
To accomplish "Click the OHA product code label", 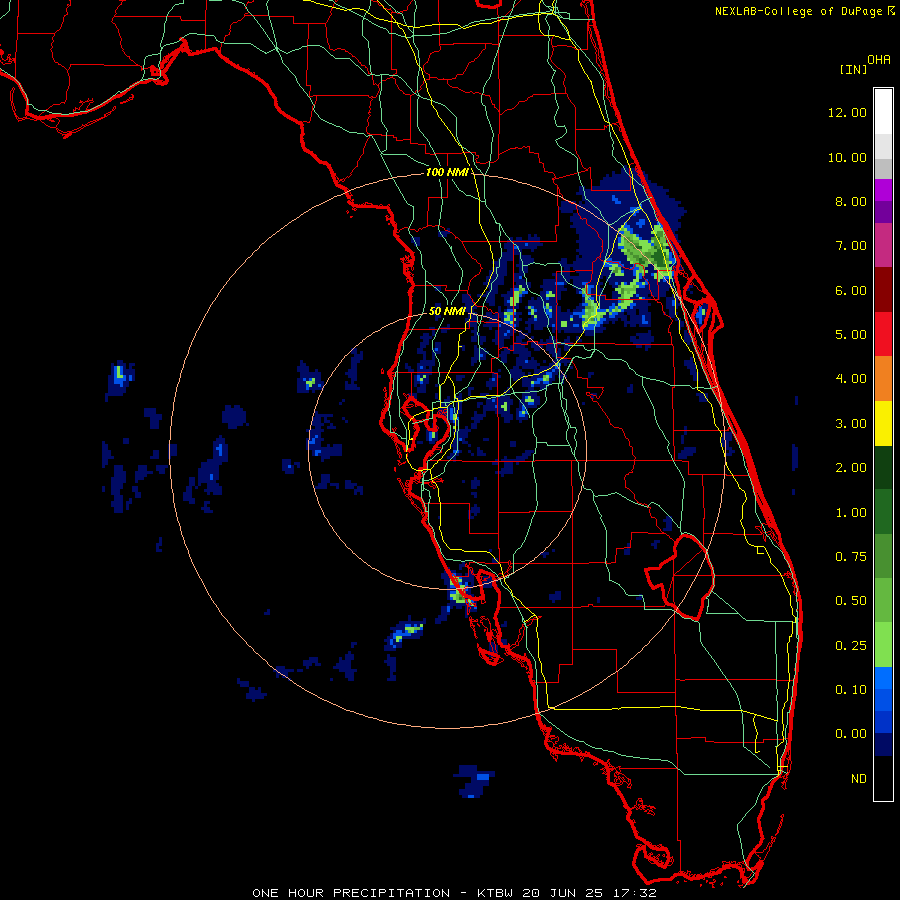I will pyautogui.click(x=879, y=60).
